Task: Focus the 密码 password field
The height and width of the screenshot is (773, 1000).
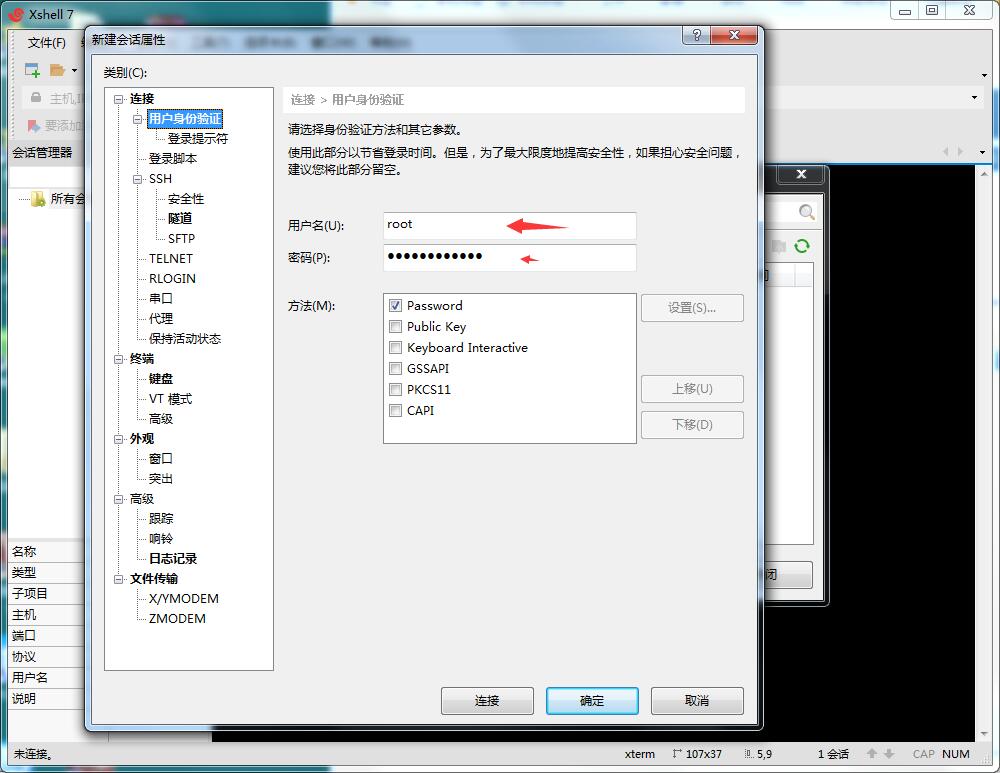Action: pyautogui.click(x=510, y=258)
